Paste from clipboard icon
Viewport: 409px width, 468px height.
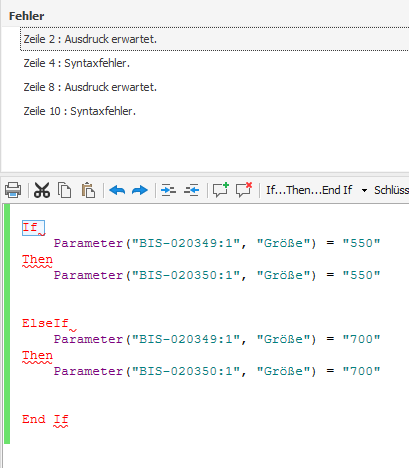(x=88, y=190)
